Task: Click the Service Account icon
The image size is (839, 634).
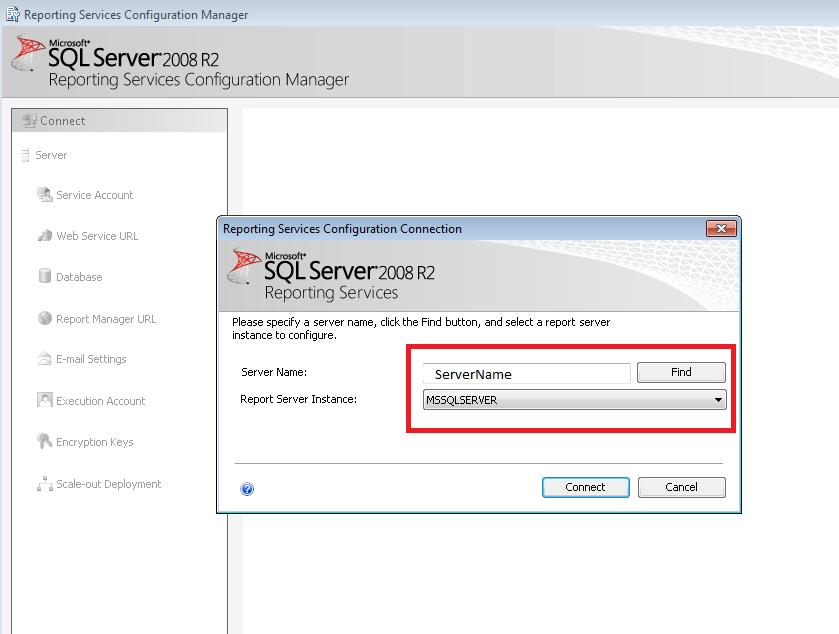Action: click(44, 195)
